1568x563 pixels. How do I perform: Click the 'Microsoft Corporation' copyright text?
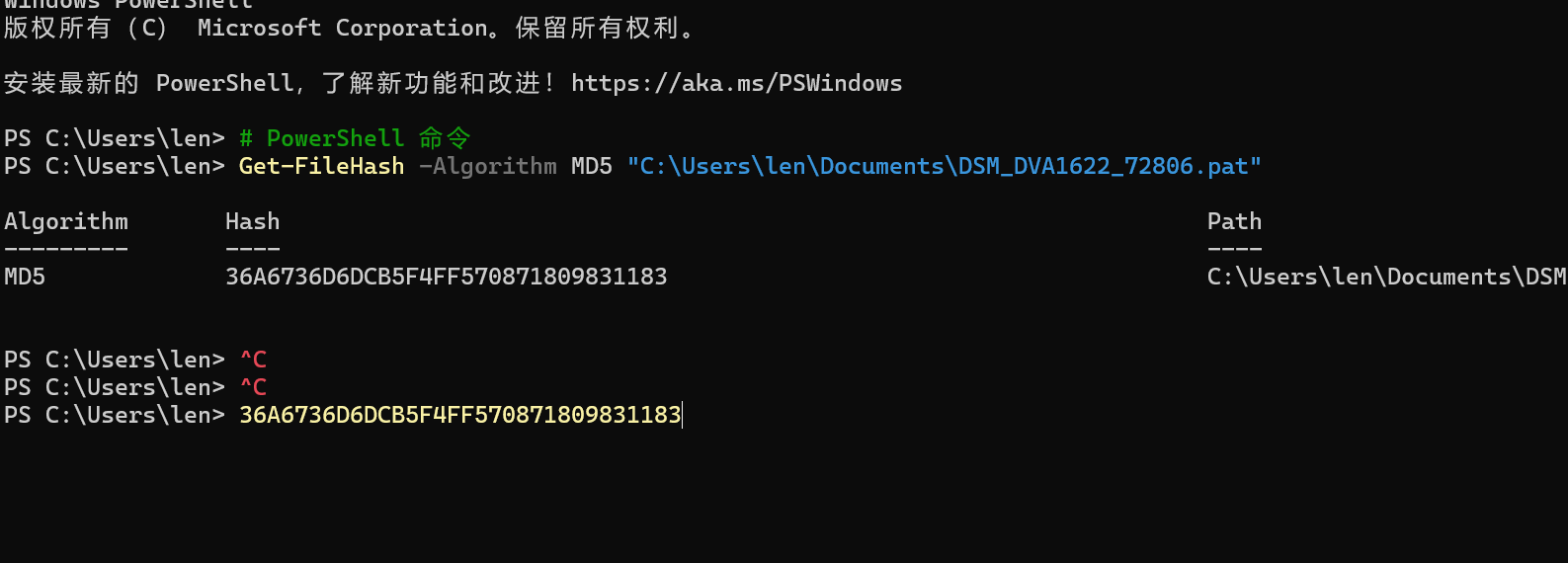click(342, 28)
